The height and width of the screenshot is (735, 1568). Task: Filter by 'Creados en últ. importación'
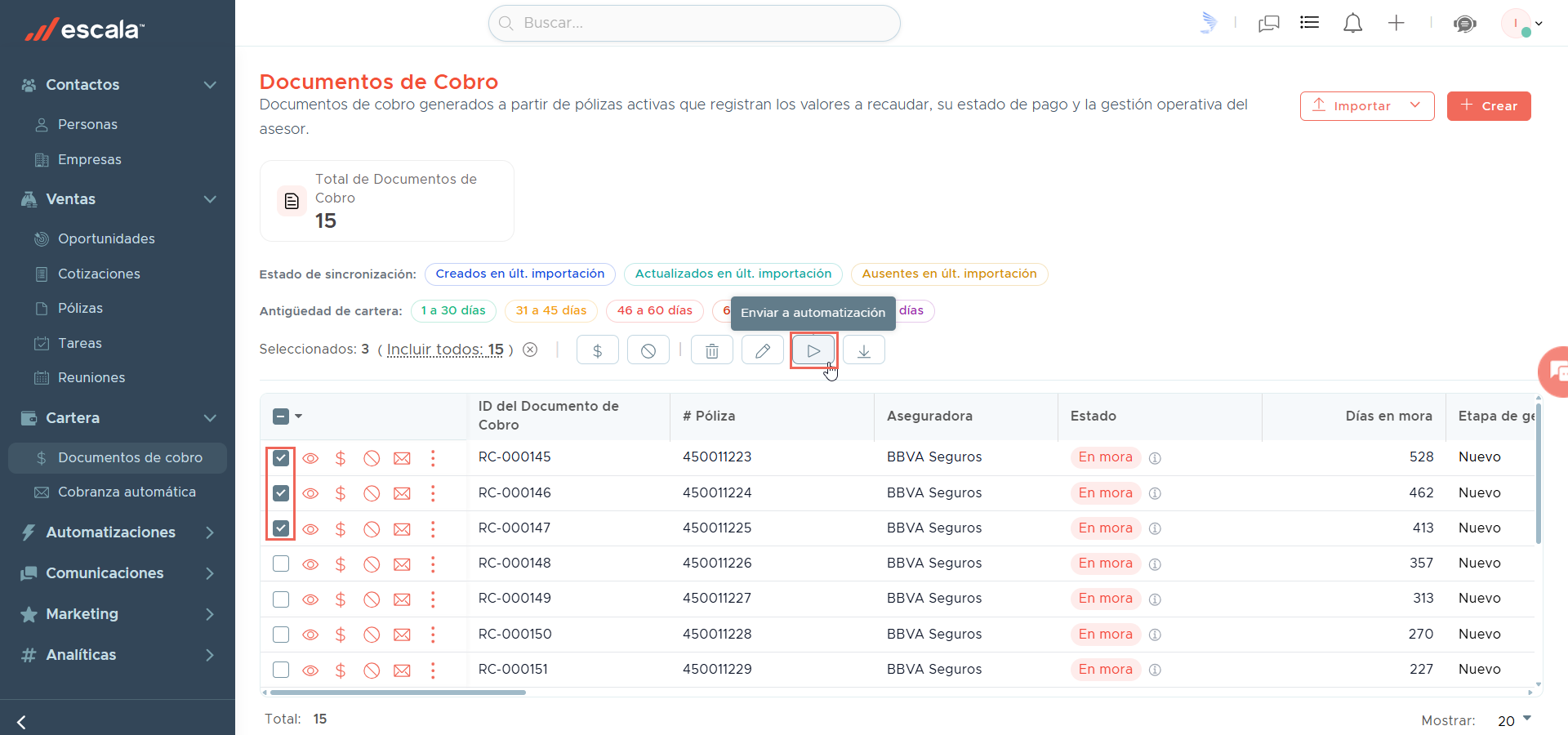[x=520, y=274]
